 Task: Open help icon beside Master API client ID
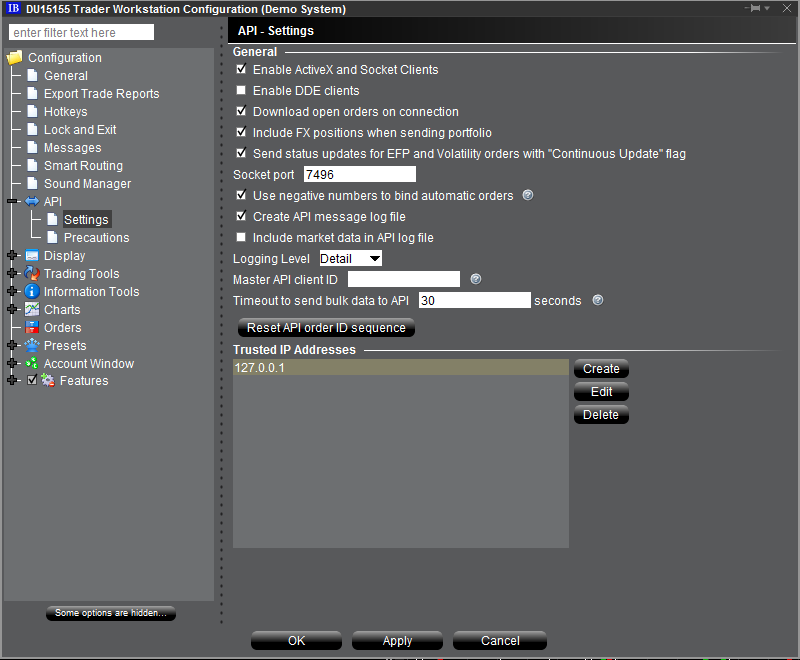[x=476, y=279]
